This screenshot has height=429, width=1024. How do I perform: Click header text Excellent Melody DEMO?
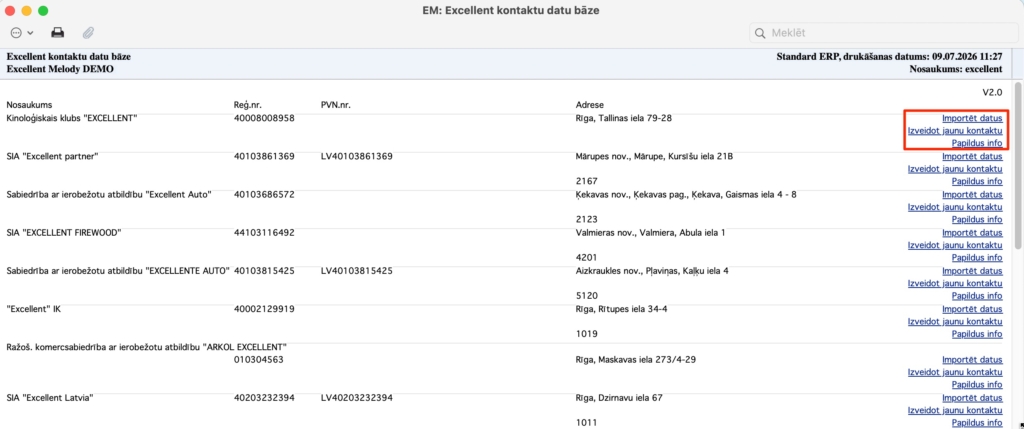60,69
